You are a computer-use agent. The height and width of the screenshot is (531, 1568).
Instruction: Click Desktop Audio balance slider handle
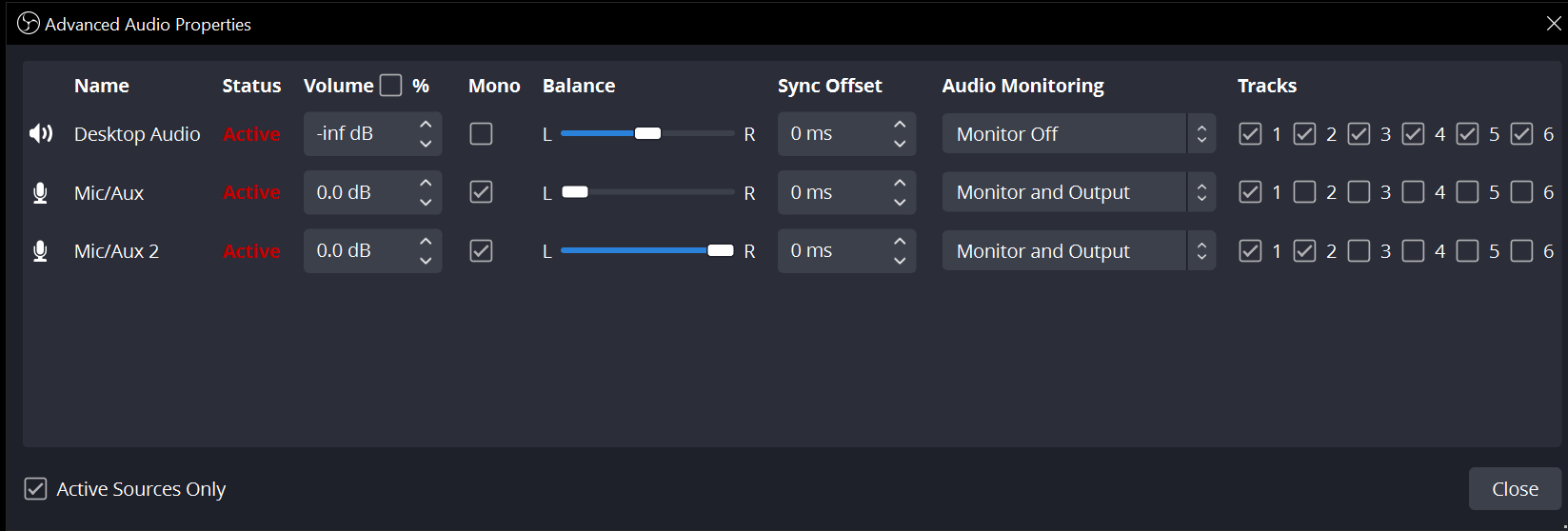pos(647,133)
